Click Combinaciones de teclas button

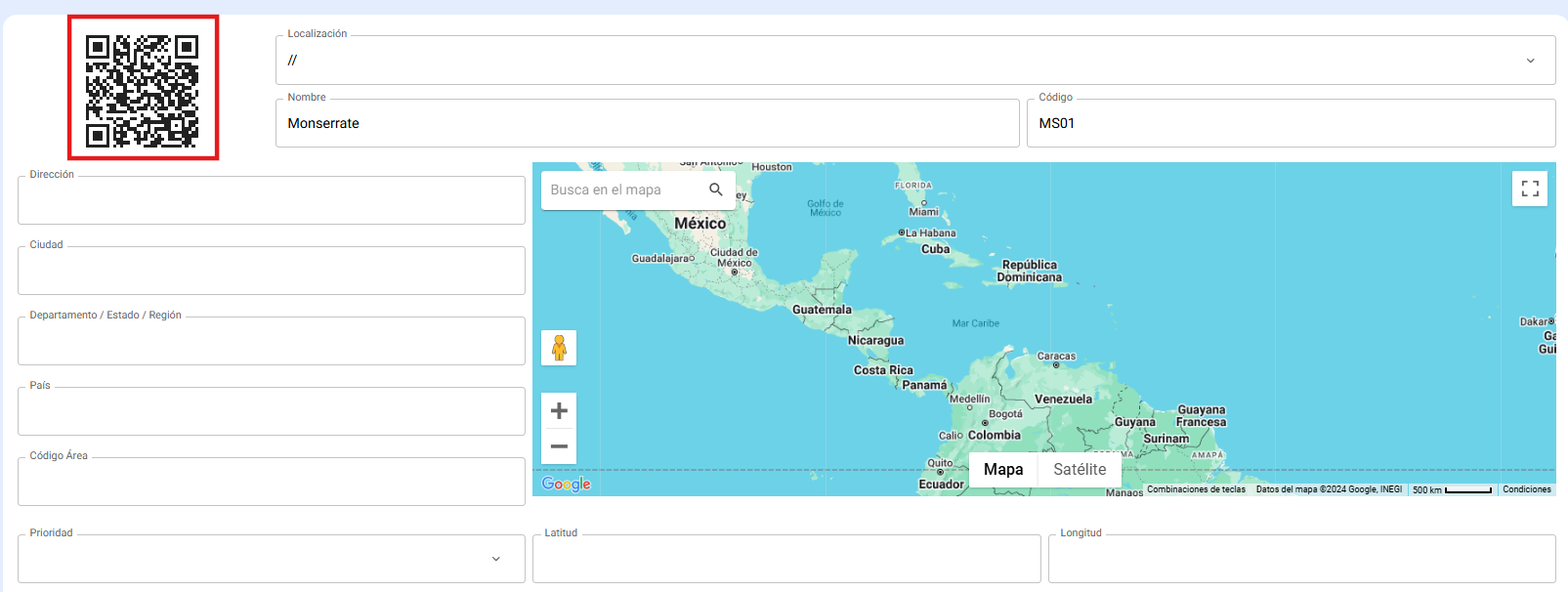click(x=1196, y=489)
